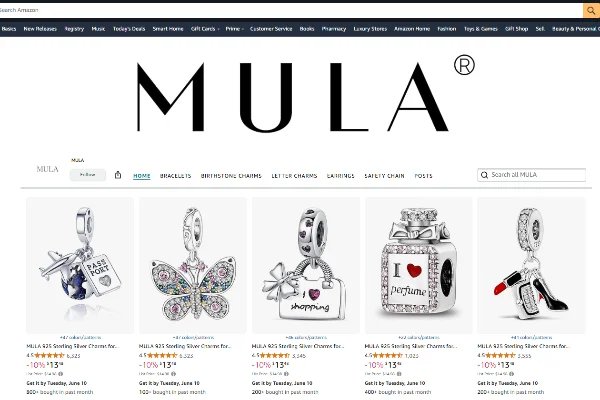Click the Search all MULA field
The width and height of the screenshot is (600, 400).
(532, 175)
